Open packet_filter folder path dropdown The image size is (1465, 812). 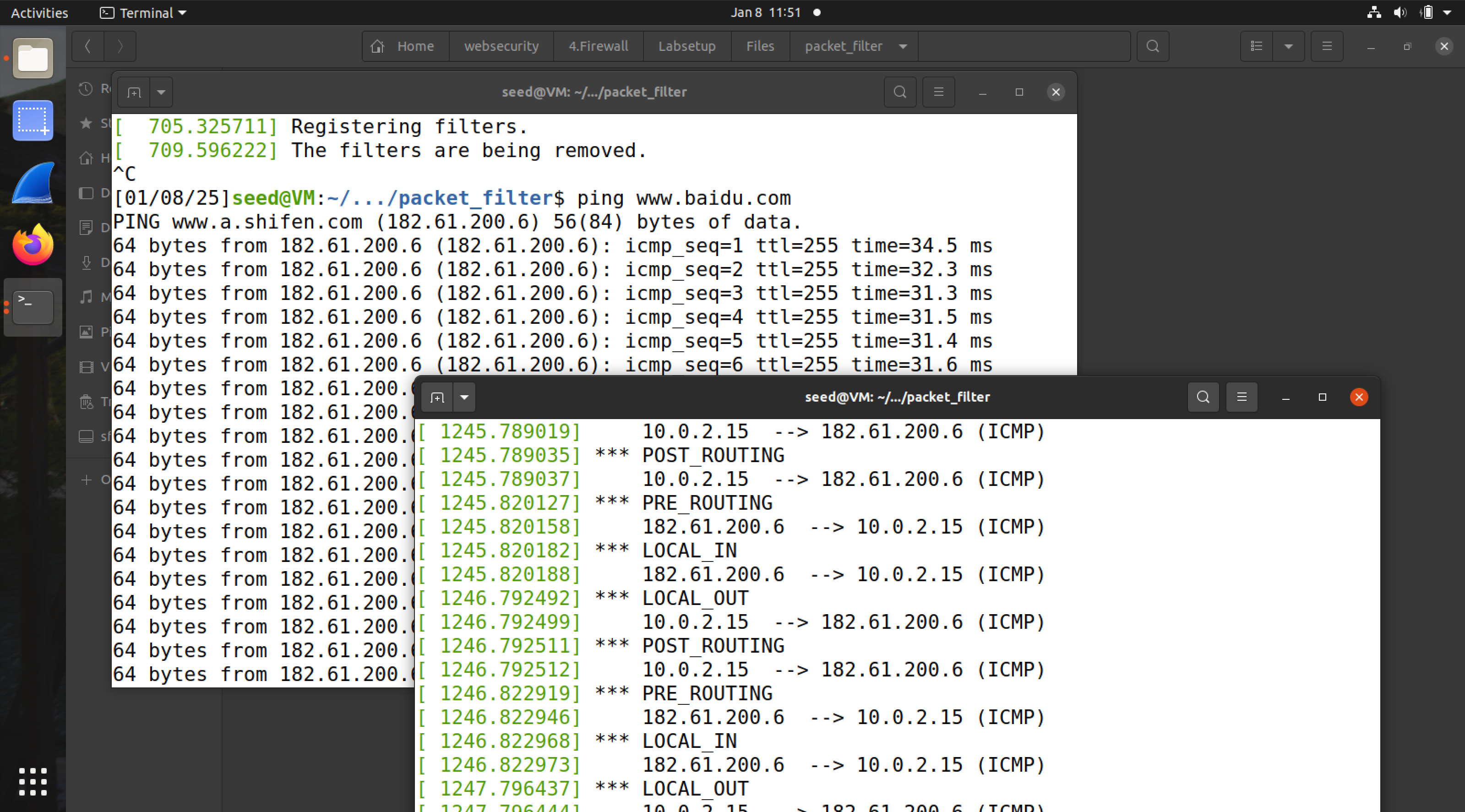[903, 46]
